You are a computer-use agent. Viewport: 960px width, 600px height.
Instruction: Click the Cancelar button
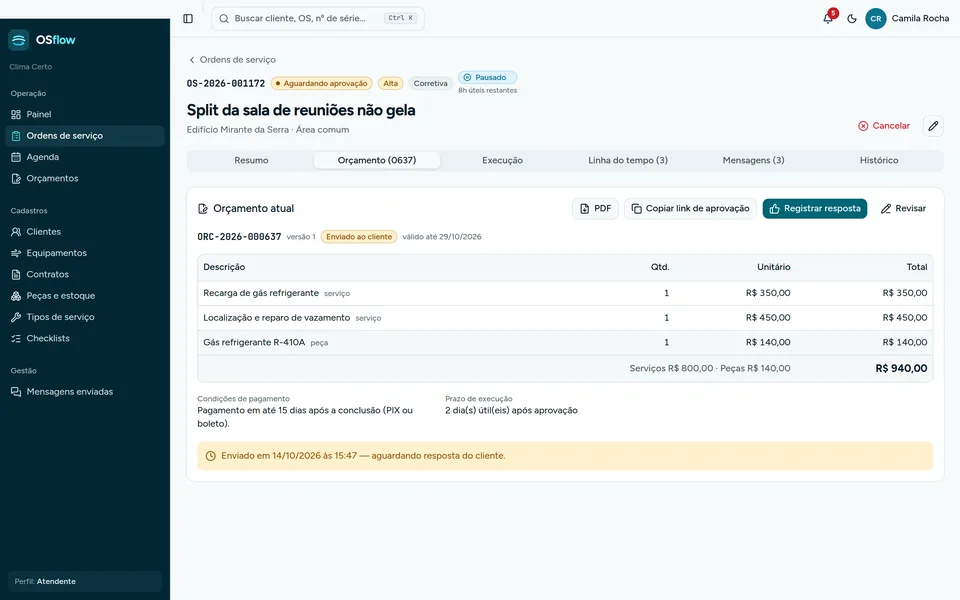tap(883, 126)
